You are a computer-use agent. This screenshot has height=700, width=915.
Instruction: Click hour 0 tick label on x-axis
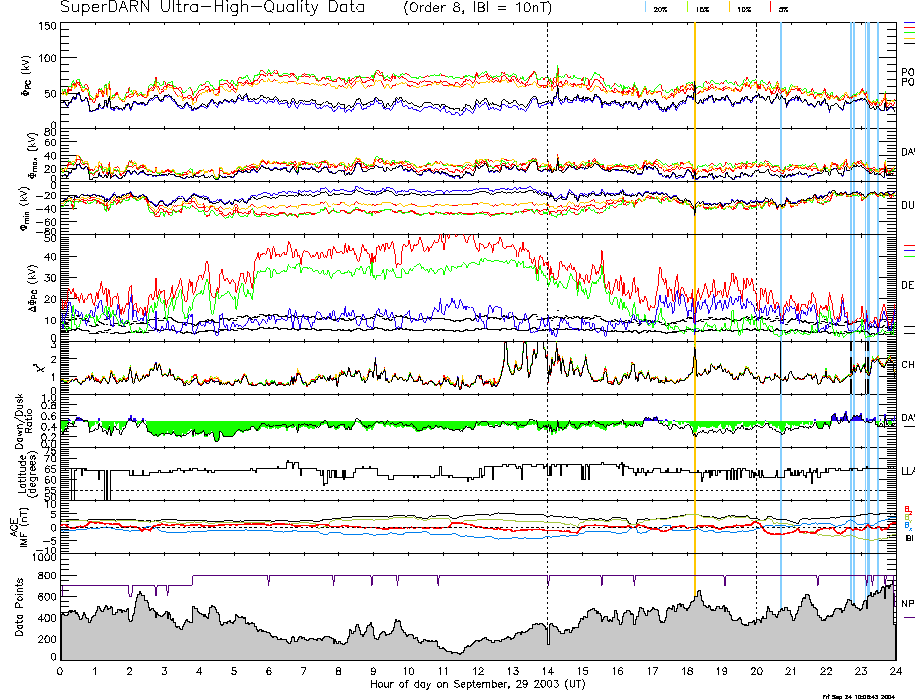coord(61,671)
